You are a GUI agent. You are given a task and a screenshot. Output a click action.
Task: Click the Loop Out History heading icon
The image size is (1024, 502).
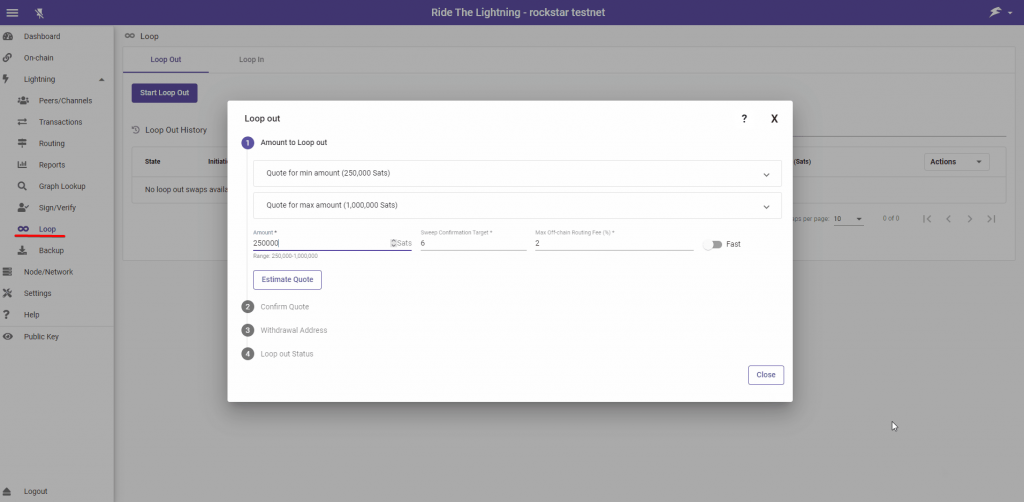(x=136, y=130)
